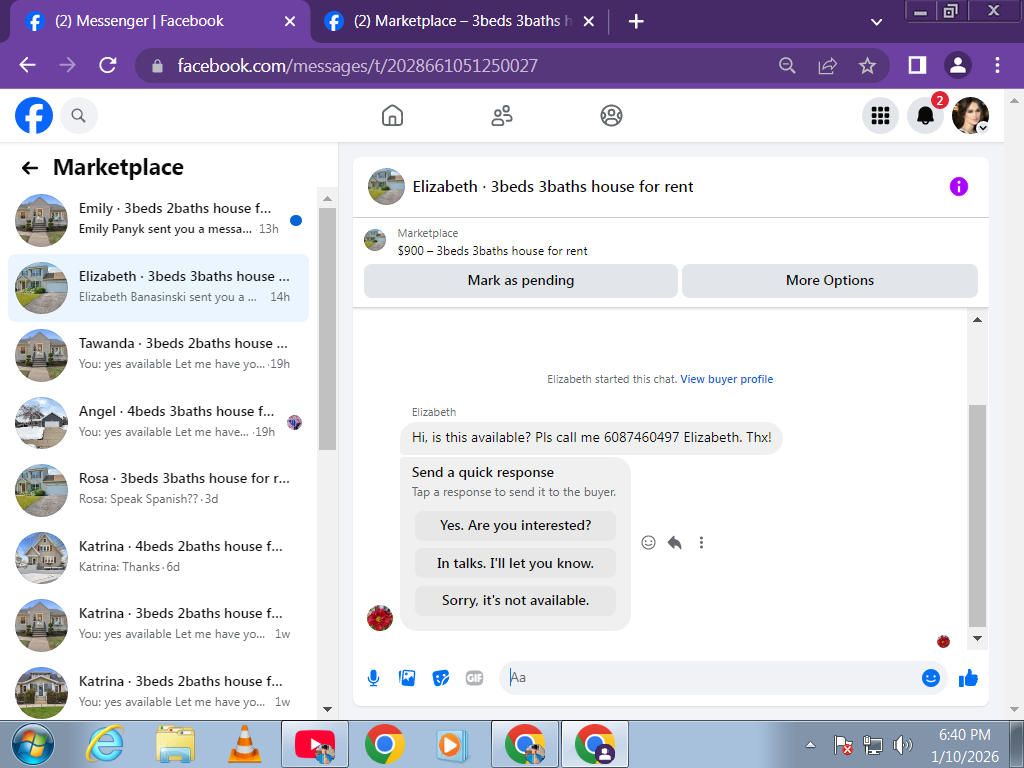1024x768 pixels.
Task: Open Chrome three-dot menu
Action: pos(997,65)
